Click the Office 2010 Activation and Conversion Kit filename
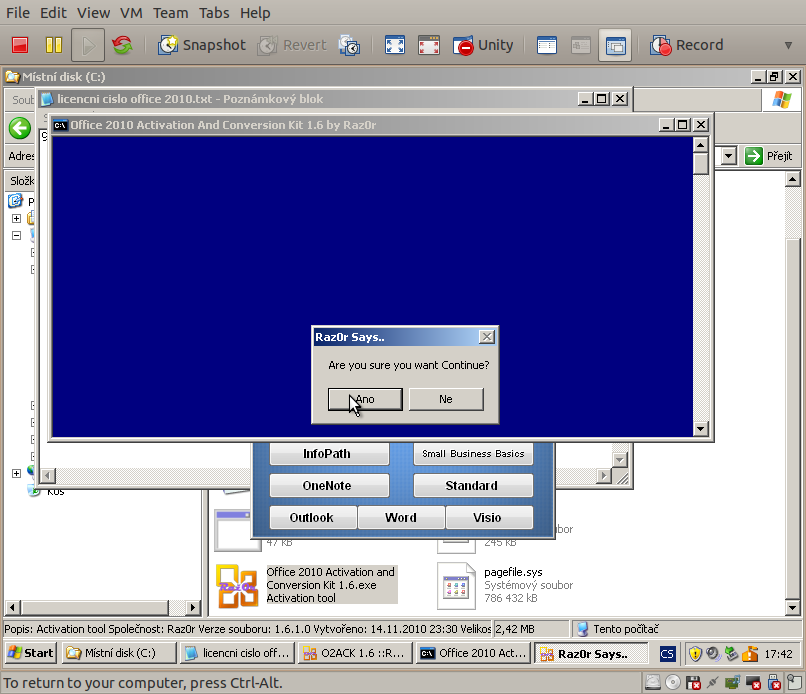 click(x=331, y=578)
